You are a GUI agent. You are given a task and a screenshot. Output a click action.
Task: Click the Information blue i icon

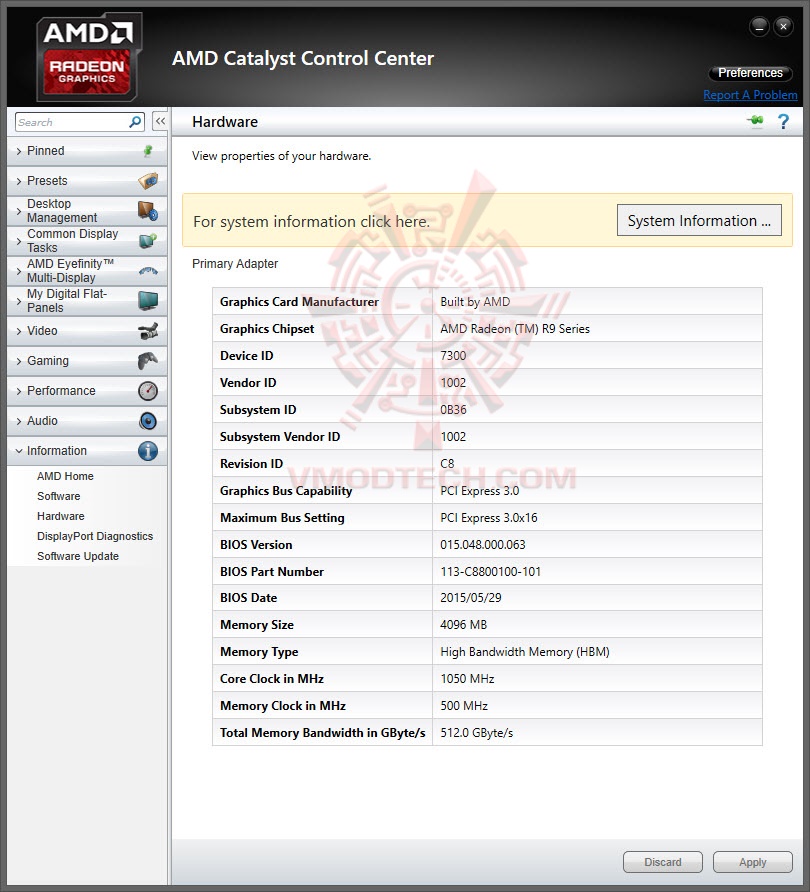pos(148,451)
